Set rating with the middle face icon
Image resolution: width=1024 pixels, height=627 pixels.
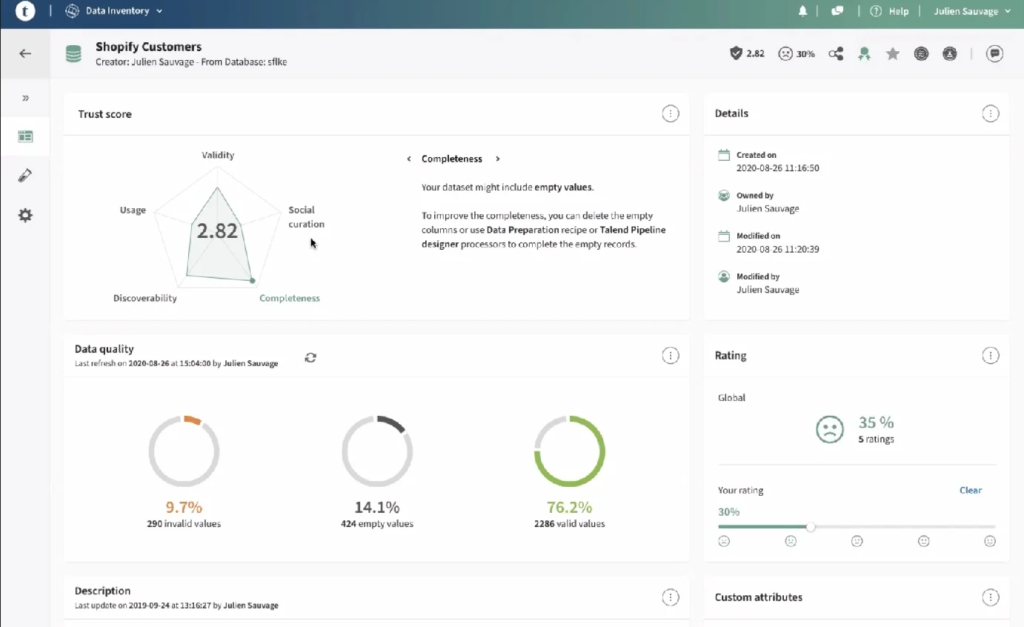pos(857,541)
